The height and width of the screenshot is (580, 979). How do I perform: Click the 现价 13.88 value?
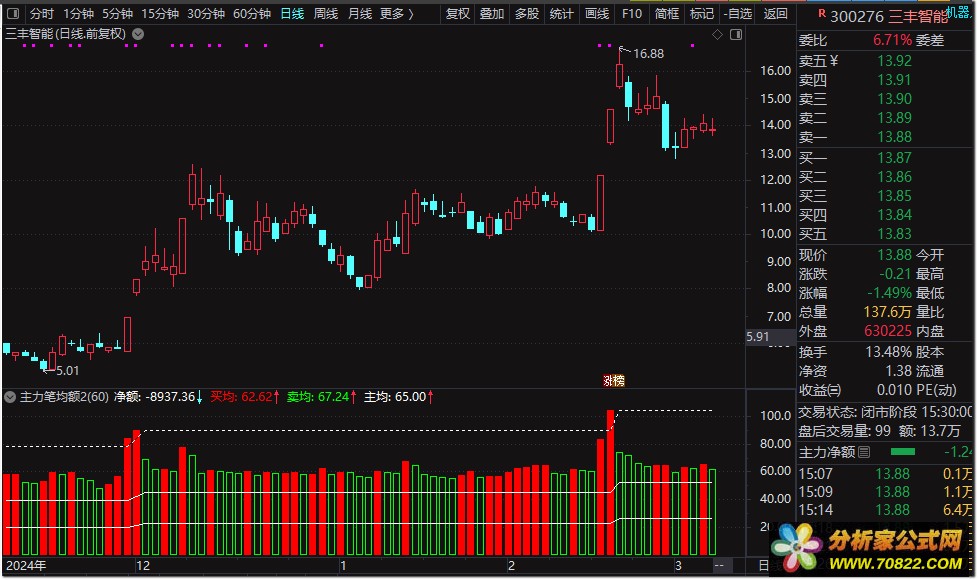point(894,255)
